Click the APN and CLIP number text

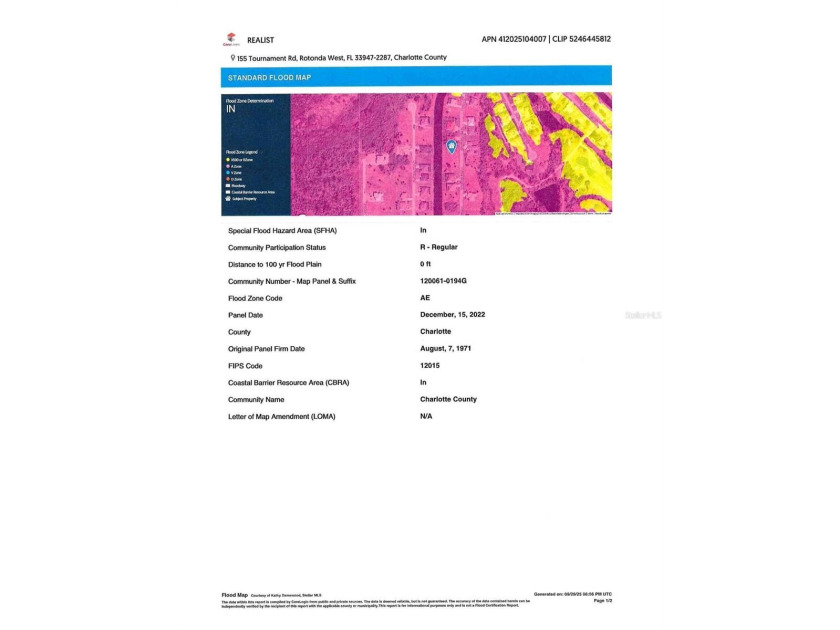tap(546, 39)
